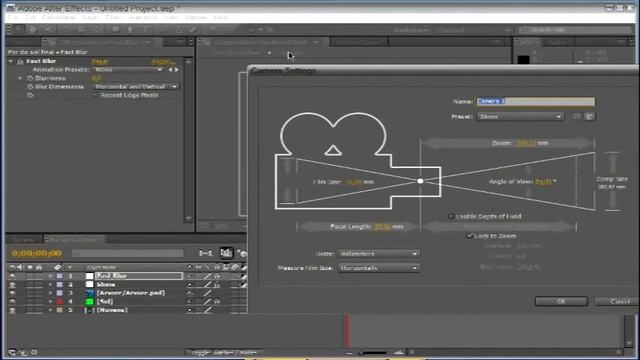Open the Measure Film Size dropdown
The image size is (640, 360).
tap(378, 268)
